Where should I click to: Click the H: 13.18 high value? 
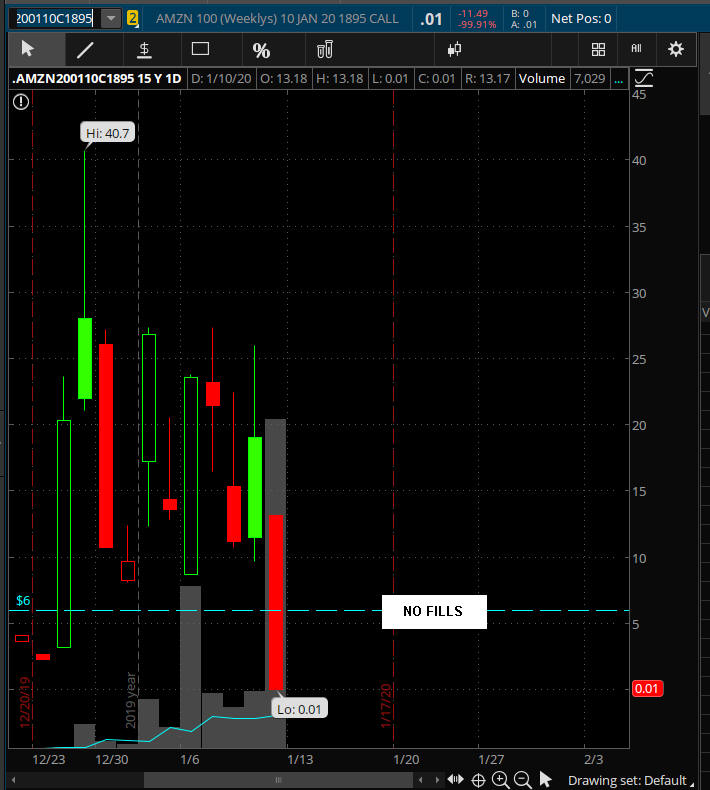point(340,79)
